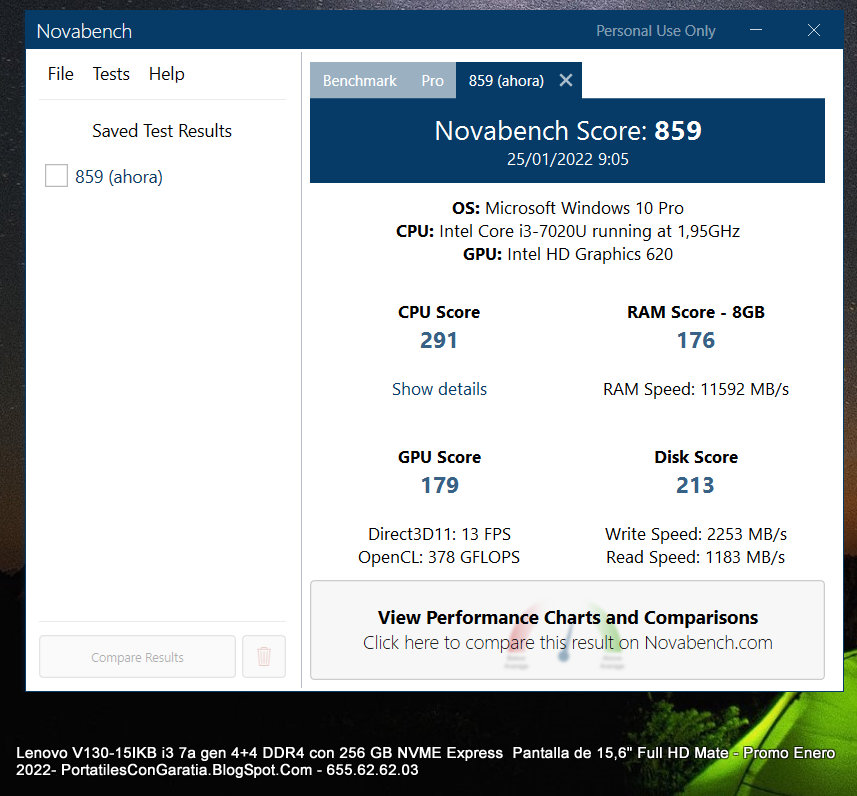The height and width of the screenshot is (796, 857).
Task: Open saved result 859 (ahora) in list
Action: click(119, 177)
